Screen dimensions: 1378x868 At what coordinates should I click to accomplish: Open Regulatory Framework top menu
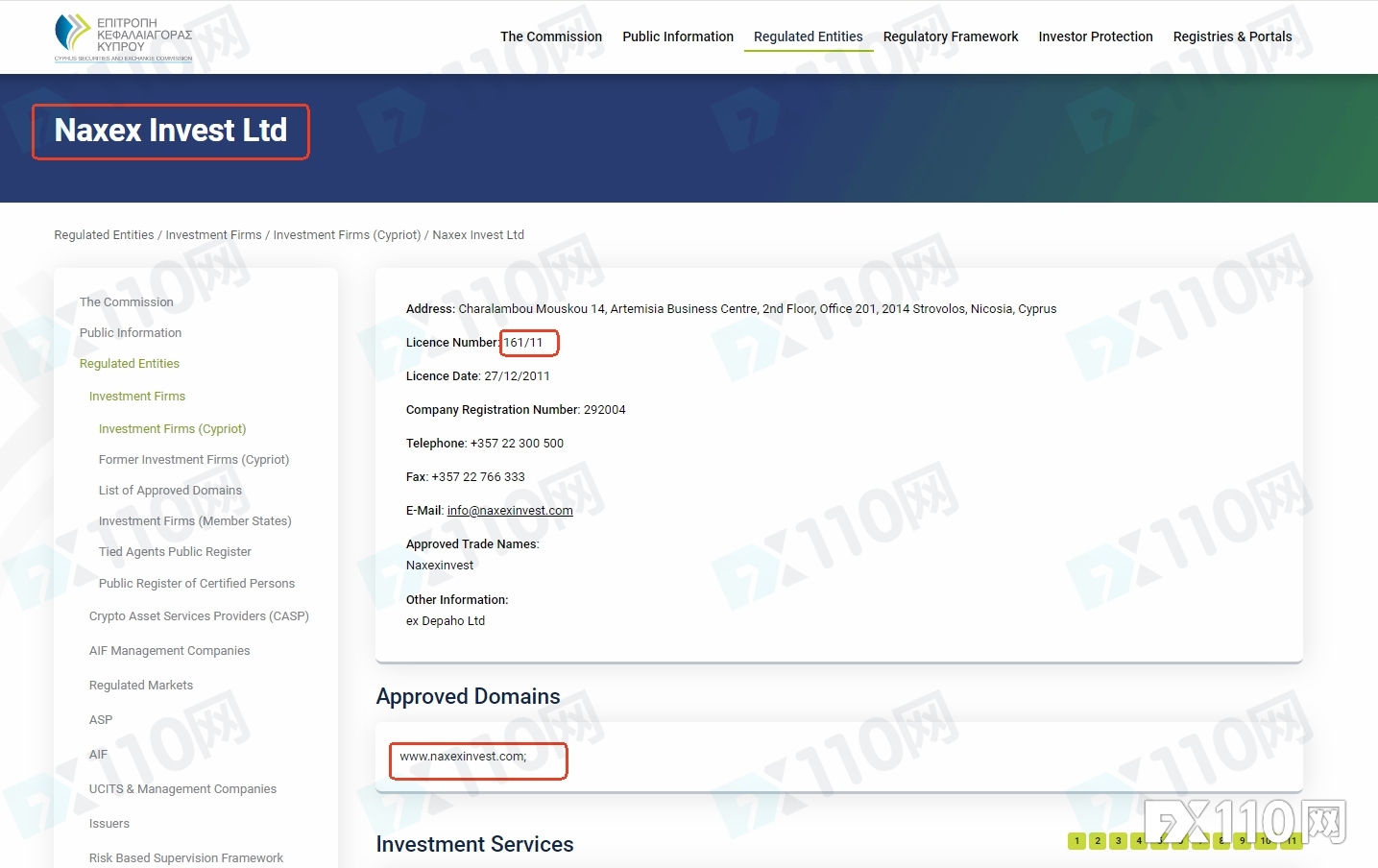click(951, 36)
